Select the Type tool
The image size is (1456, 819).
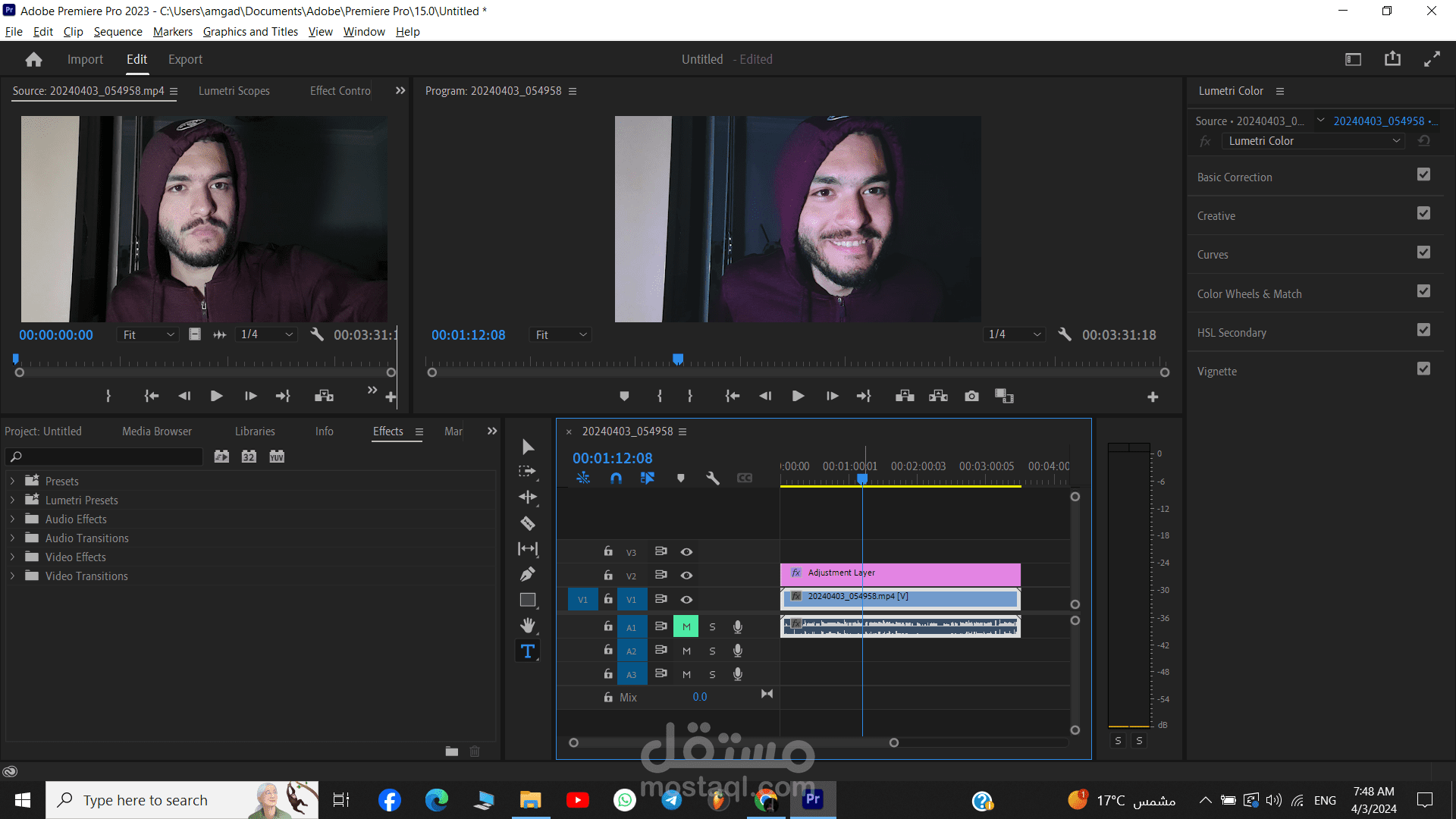pyautogui.click(x=528, y=651)
